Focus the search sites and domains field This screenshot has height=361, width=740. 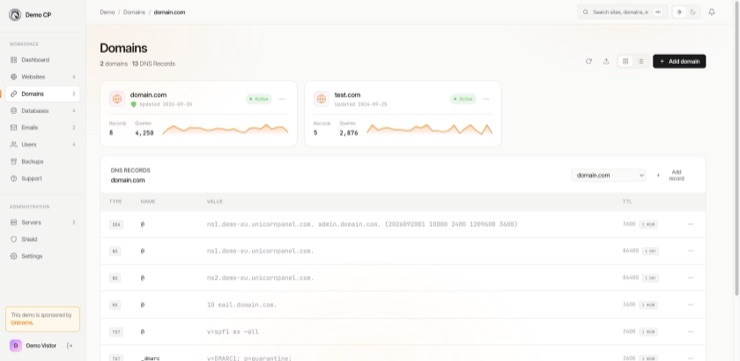(x=622, y=12)
